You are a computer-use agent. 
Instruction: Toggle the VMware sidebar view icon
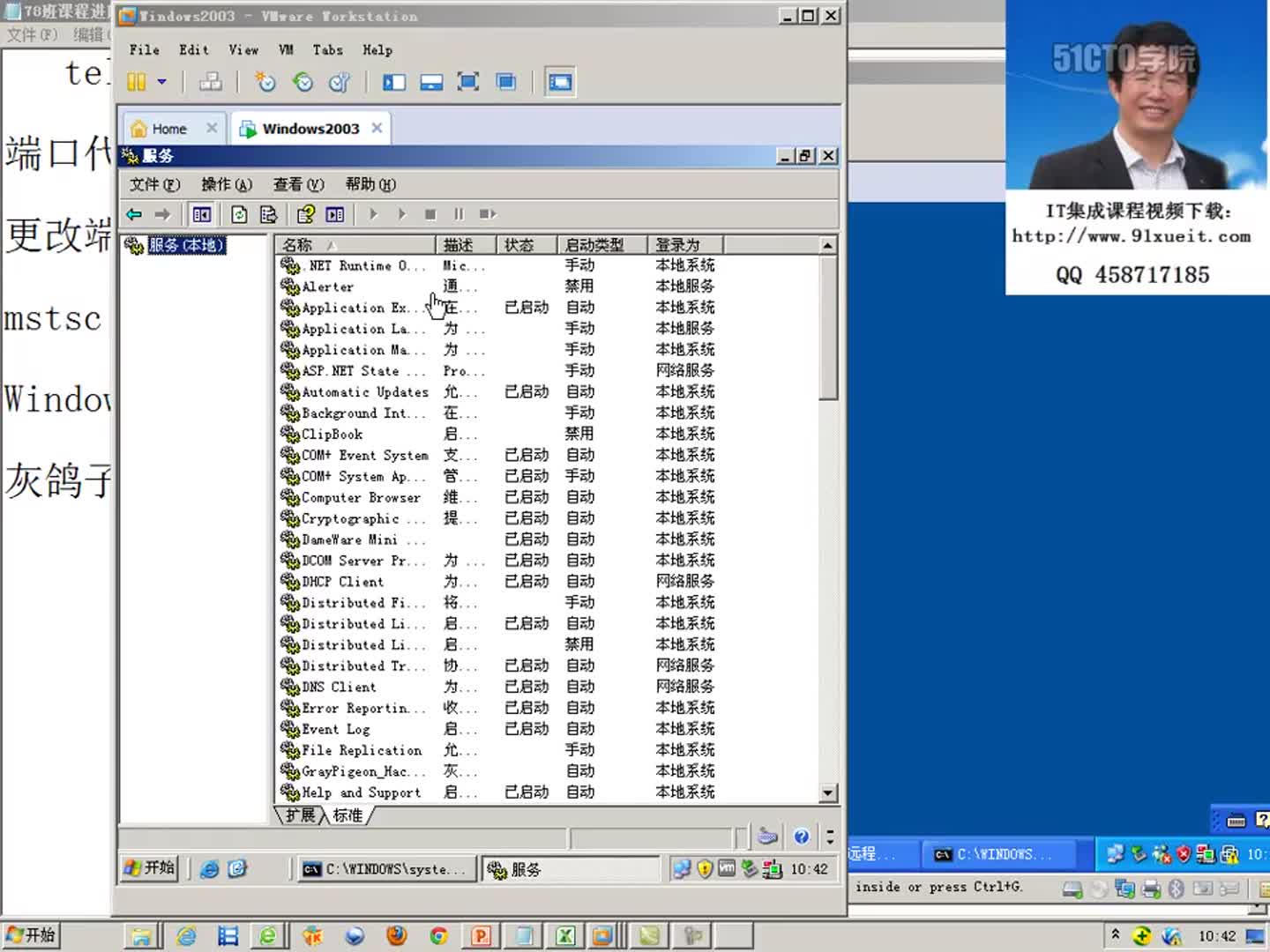click(x=394, y=82)
